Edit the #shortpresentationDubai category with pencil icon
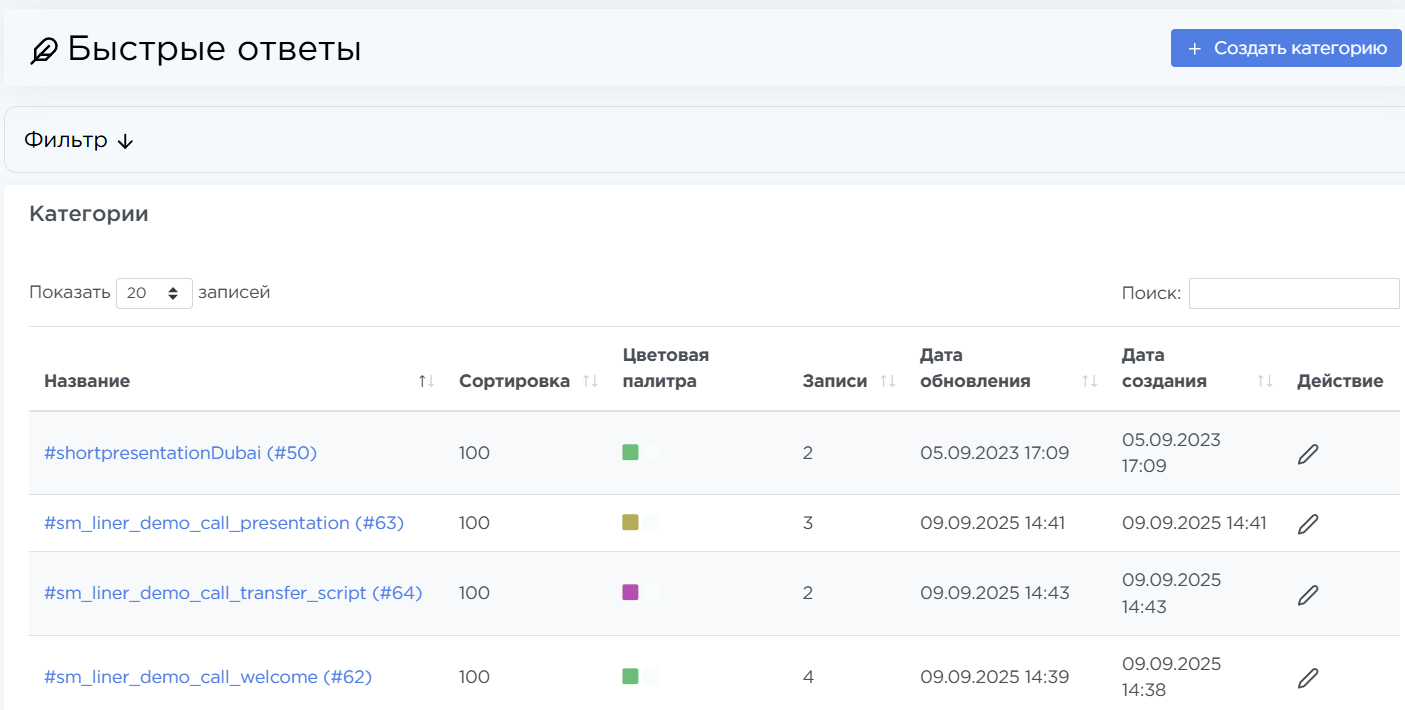This screenshot has width=1405, height=710. 1307,454
